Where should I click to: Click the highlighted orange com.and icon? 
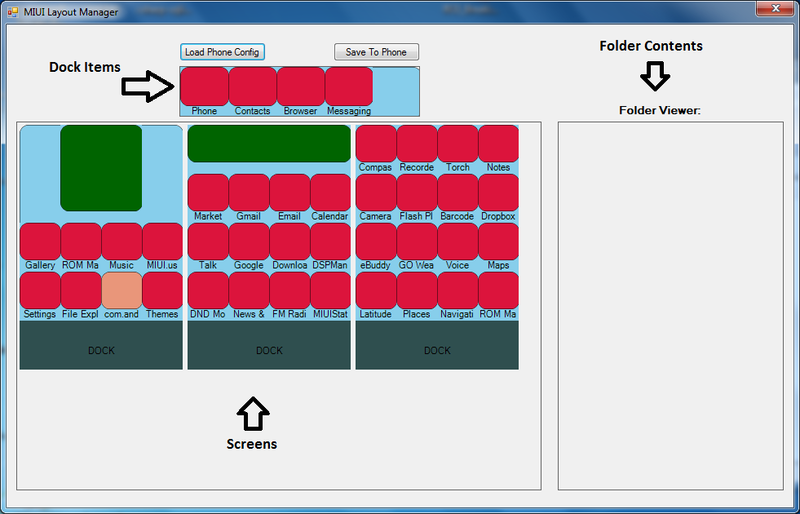pos(121,290)
